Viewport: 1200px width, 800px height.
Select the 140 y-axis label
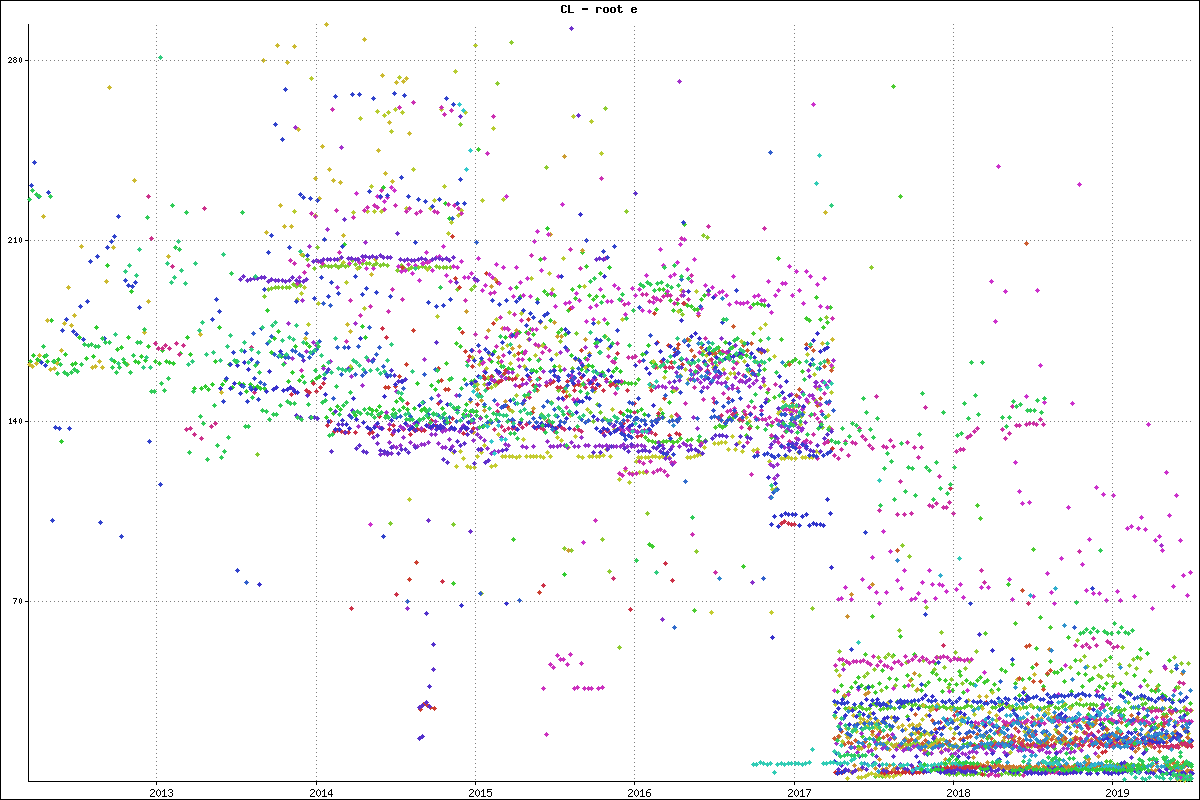[16, 421]
